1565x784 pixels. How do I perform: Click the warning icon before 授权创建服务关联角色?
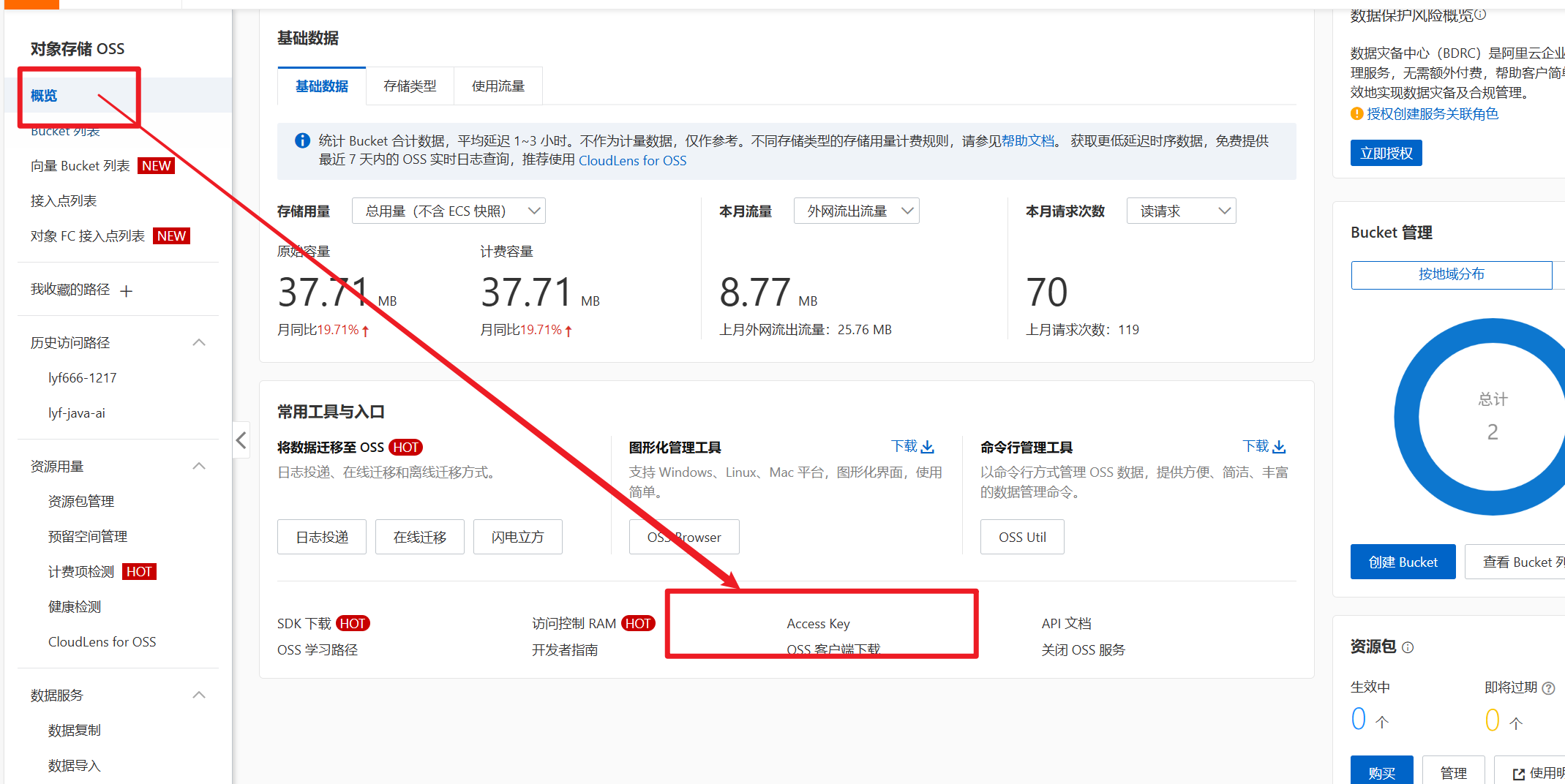click(1356, 113)
